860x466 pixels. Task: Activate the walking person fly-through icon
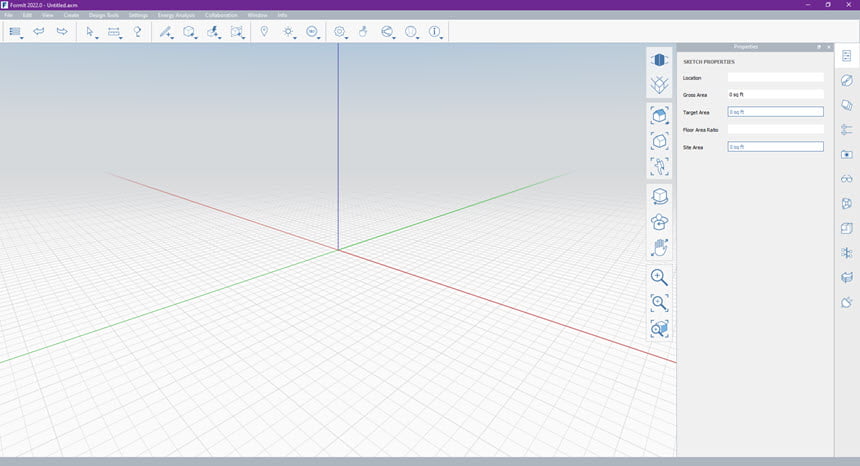(659, 166)
